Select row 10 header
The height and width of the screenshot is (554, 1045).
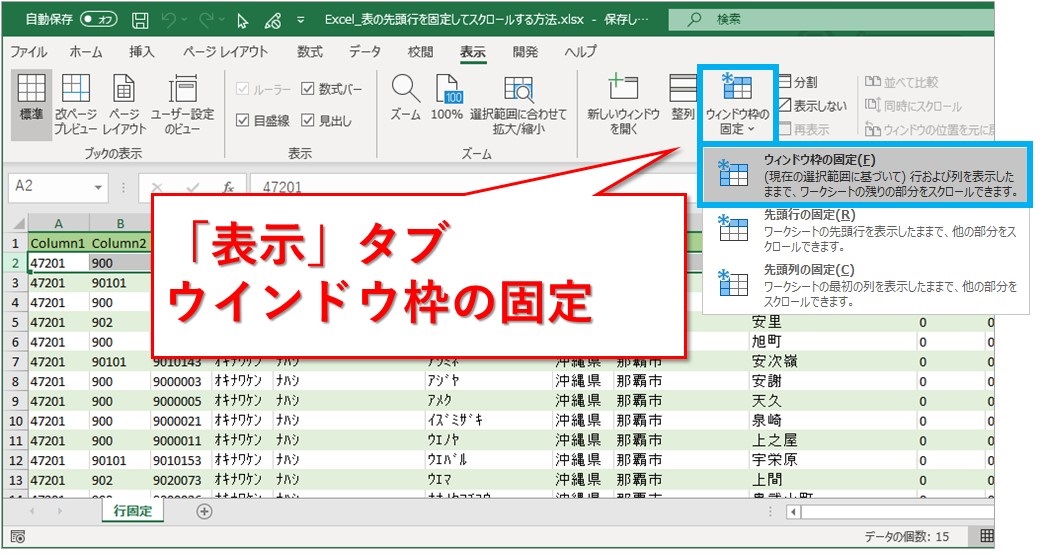pyautogui.click(x=15, y=421)
